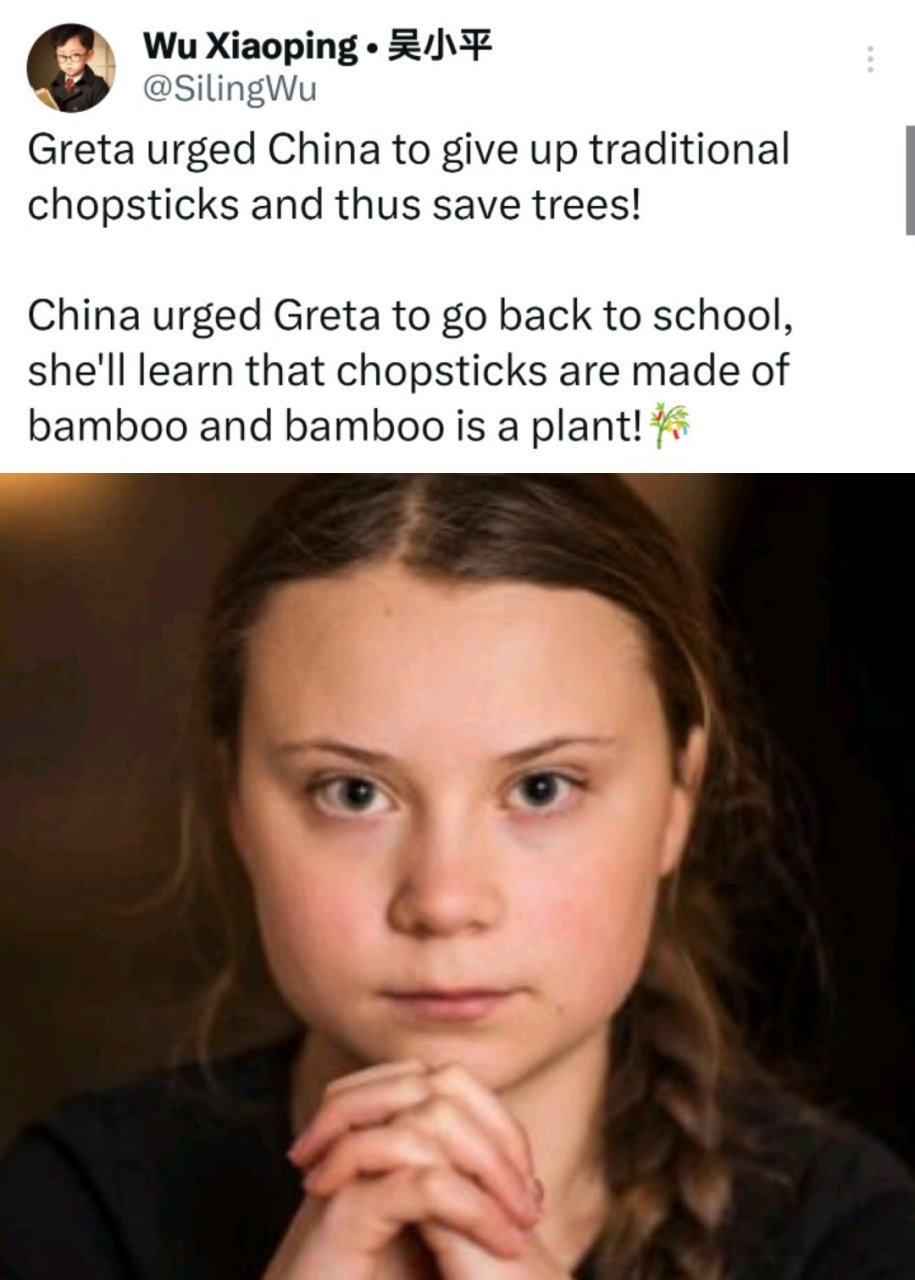
Task: Click the scrollbar thumb on right edge
Action: [909, 180]
